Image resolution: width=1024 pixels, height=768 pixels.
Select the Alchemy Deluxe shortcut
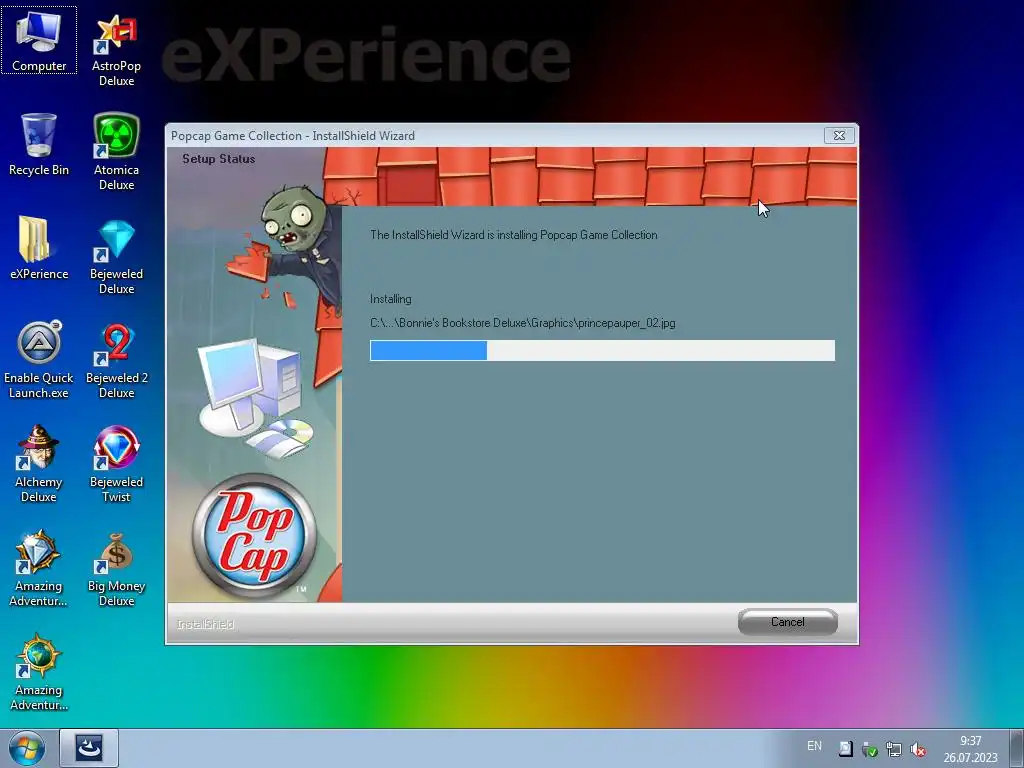[x=39, y=464]
